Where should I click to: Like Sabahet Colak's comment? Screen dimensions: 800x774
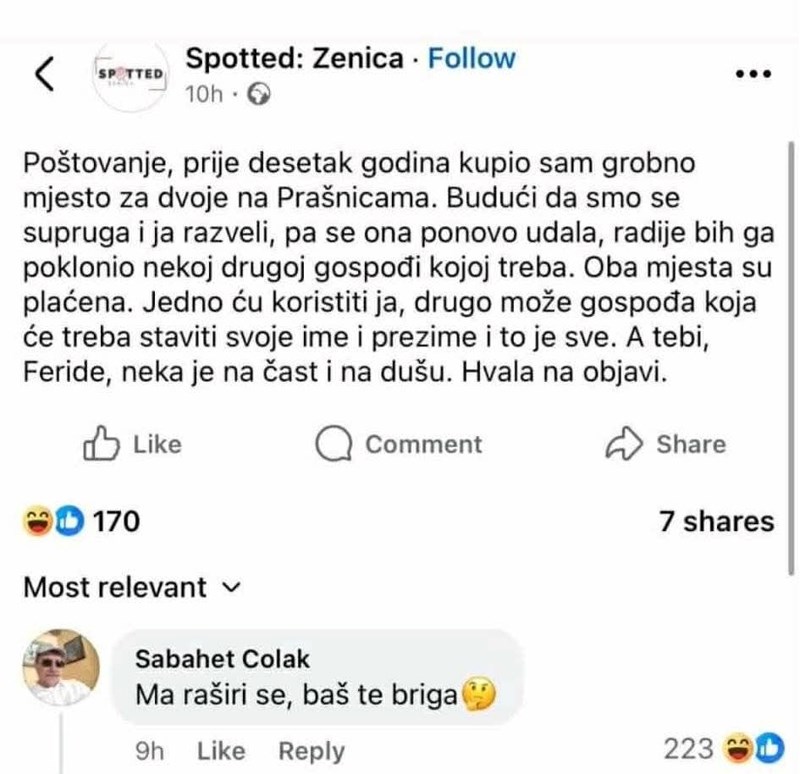(x=221, y=750)
